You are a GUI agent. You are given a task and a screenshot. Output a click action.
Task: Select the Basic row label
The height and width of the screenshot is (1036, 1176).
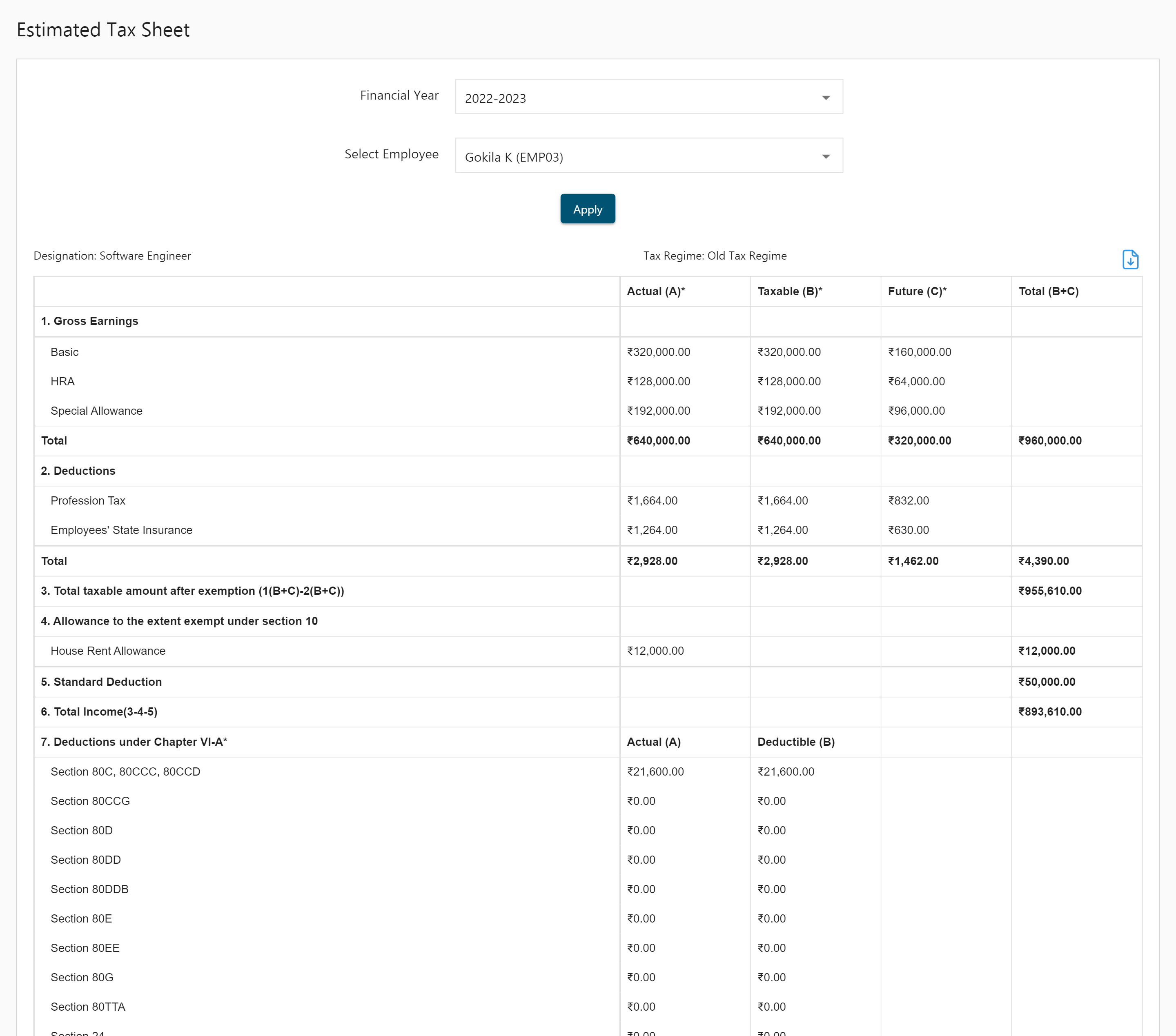tap(65, 352)
